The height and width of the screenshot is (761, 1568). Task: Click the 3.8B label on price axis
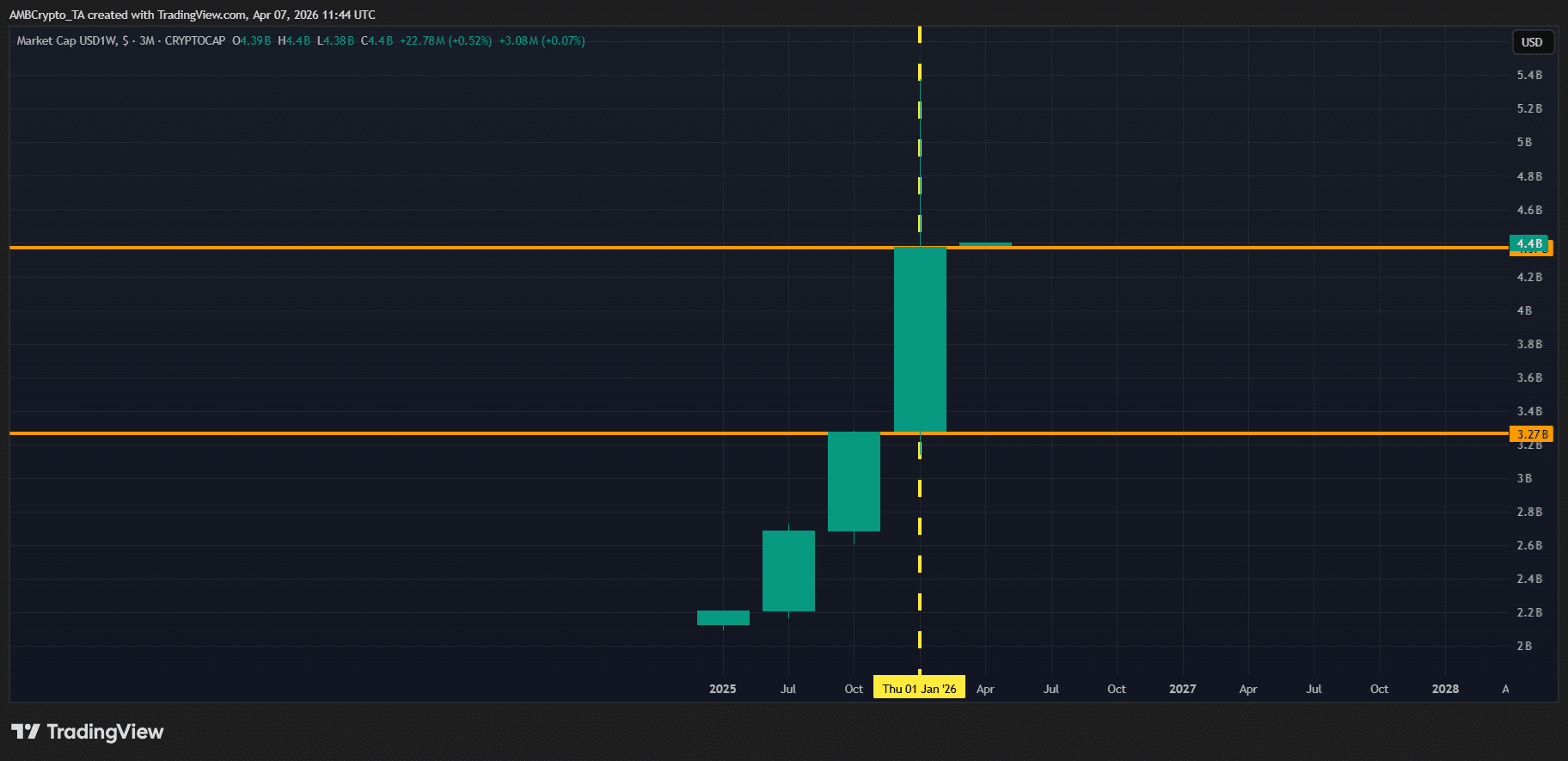coord(1529,344)
